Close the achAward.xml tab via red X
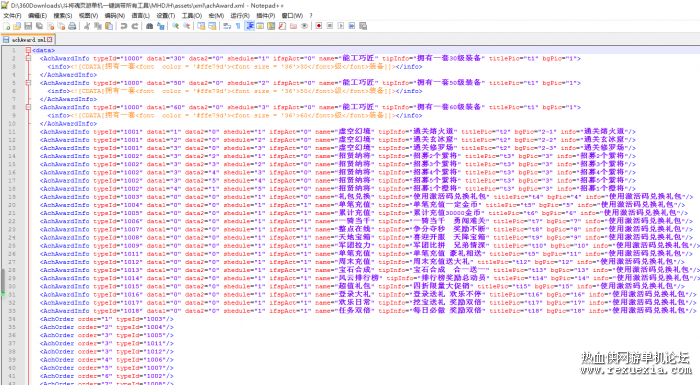 click(x=50, y=40)
